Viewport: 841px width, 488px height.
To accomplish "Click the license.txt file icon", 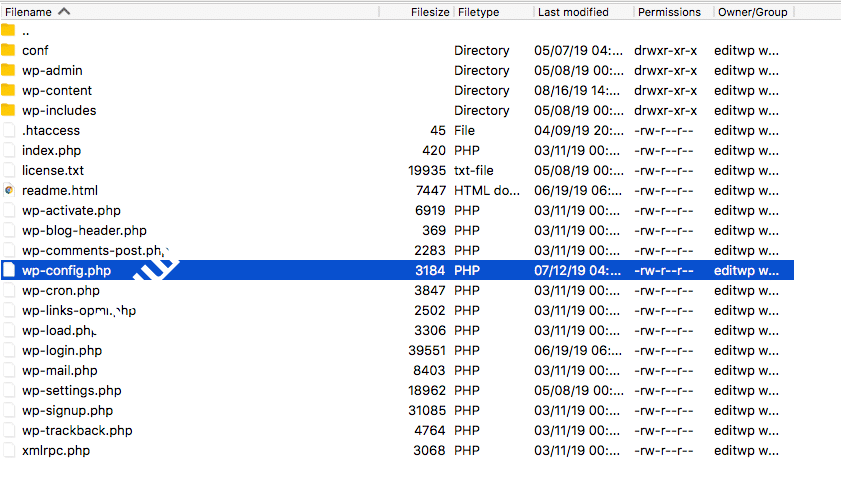I will [9, 171].
